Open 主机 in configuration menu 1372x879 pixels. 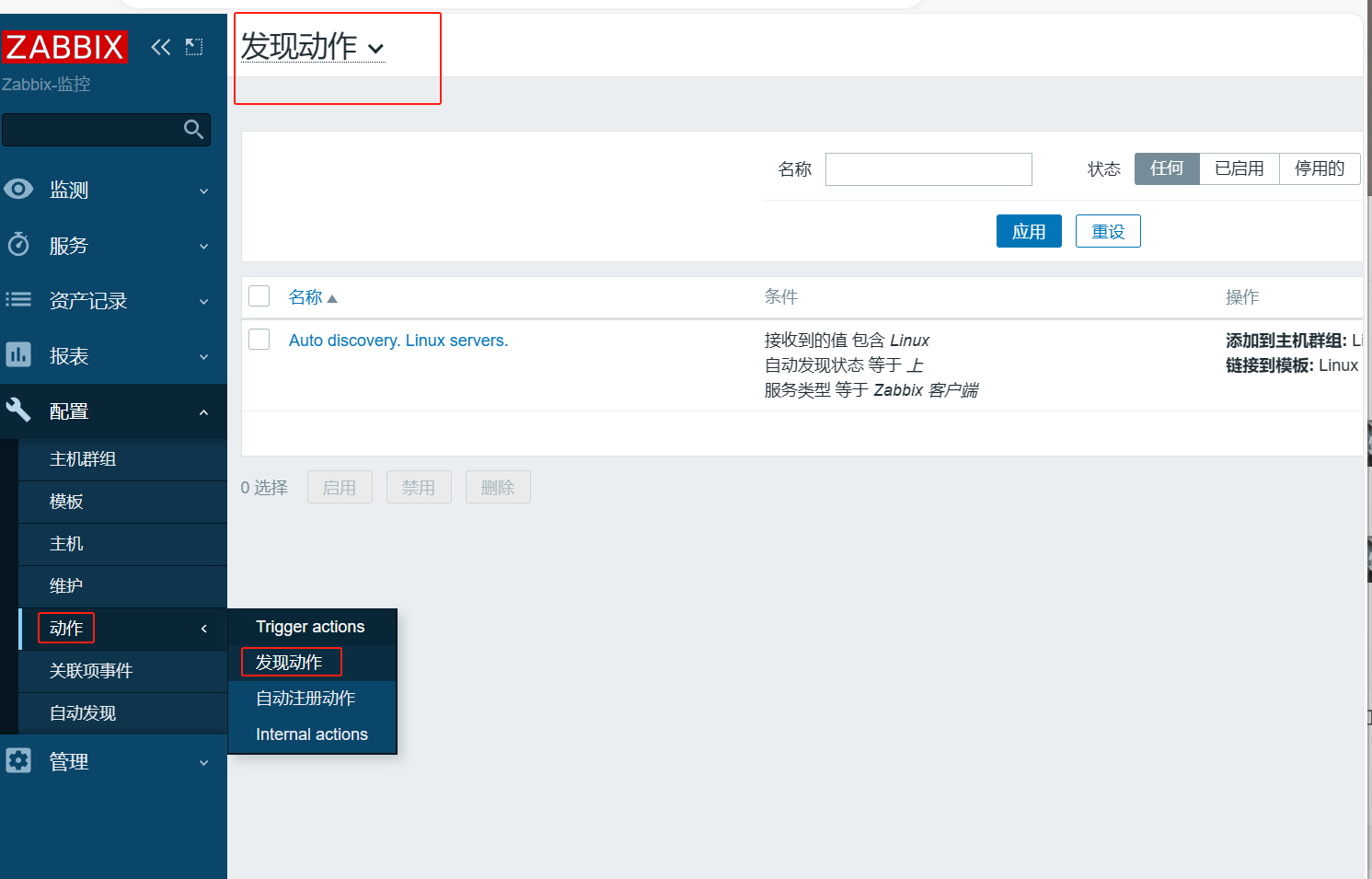122,544
